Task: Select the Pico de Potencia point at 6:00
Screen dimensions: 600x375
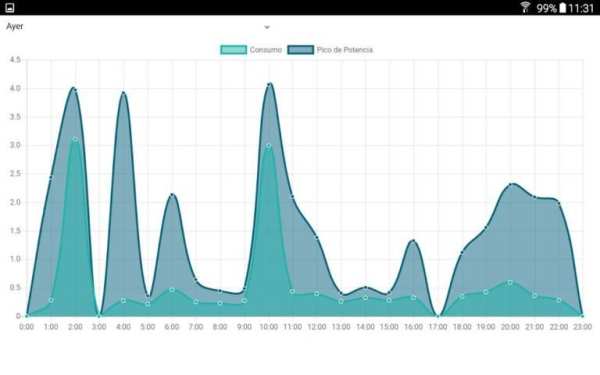Action: click(172, 195)
